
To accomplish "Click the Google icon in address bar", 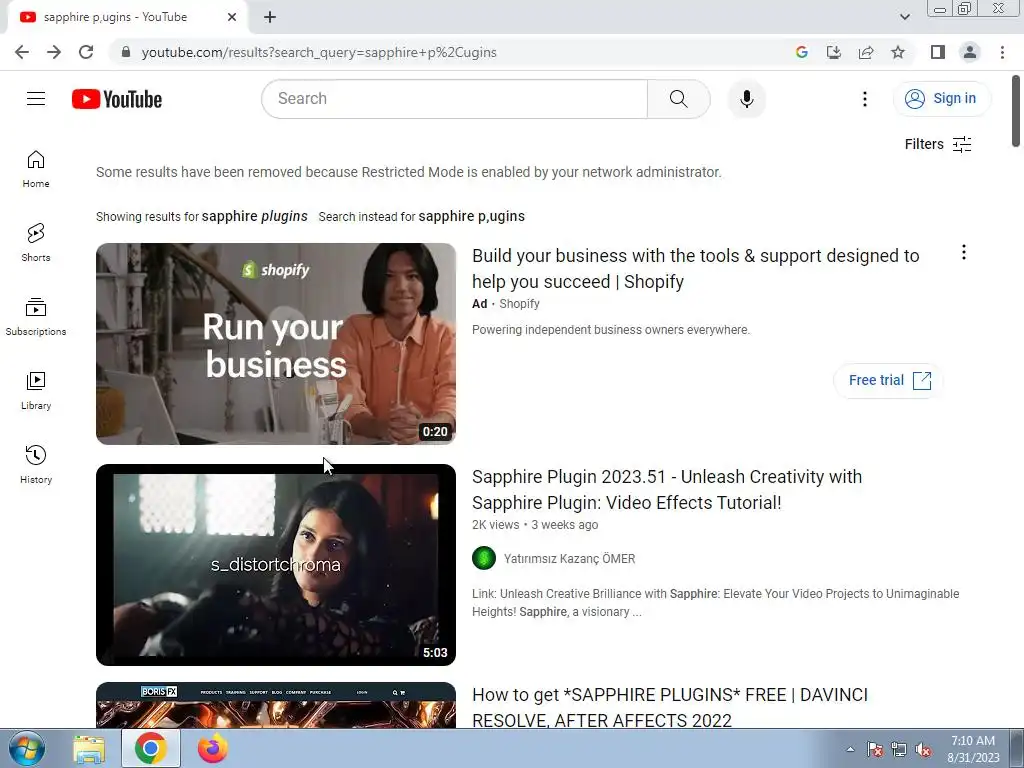I will 802,52.
